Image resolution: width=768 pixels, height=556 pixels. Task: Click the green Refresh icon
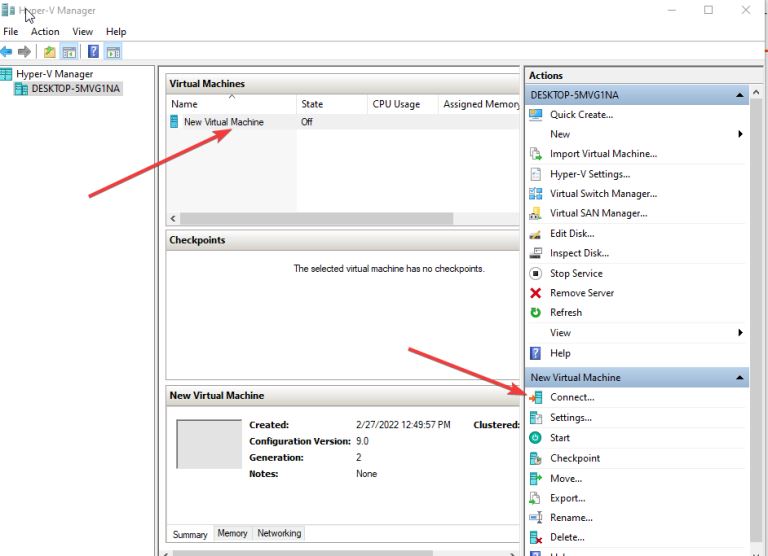click(536, 313)
